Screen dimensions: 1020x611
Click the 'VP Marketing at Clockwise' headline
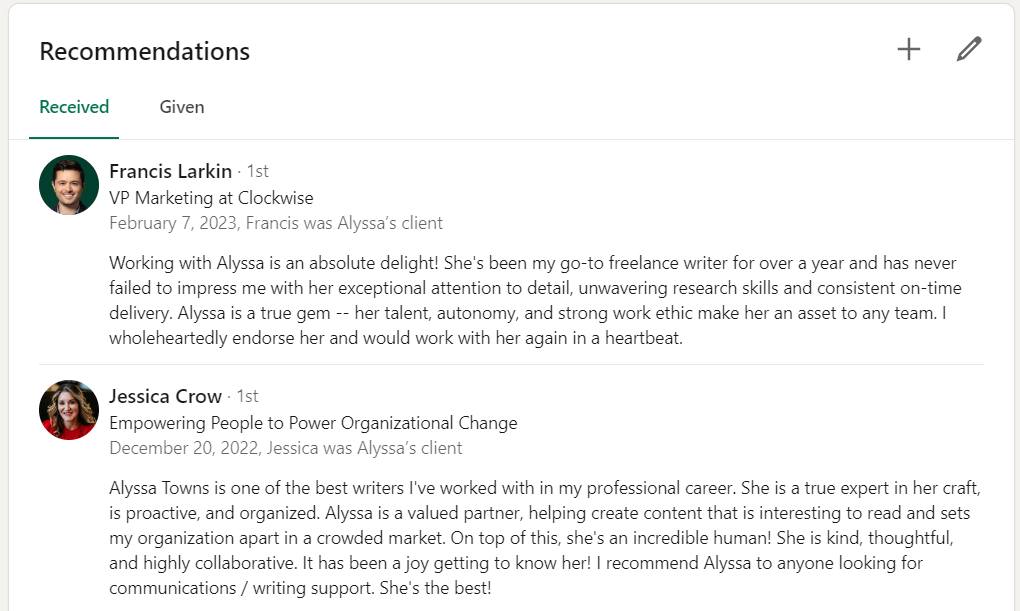211,198
